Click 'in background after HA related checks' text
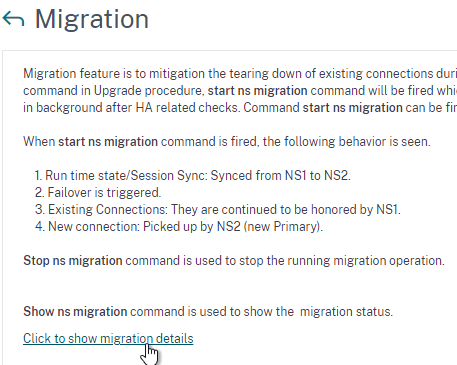The image size is (457, 365). tap(131, 107)
